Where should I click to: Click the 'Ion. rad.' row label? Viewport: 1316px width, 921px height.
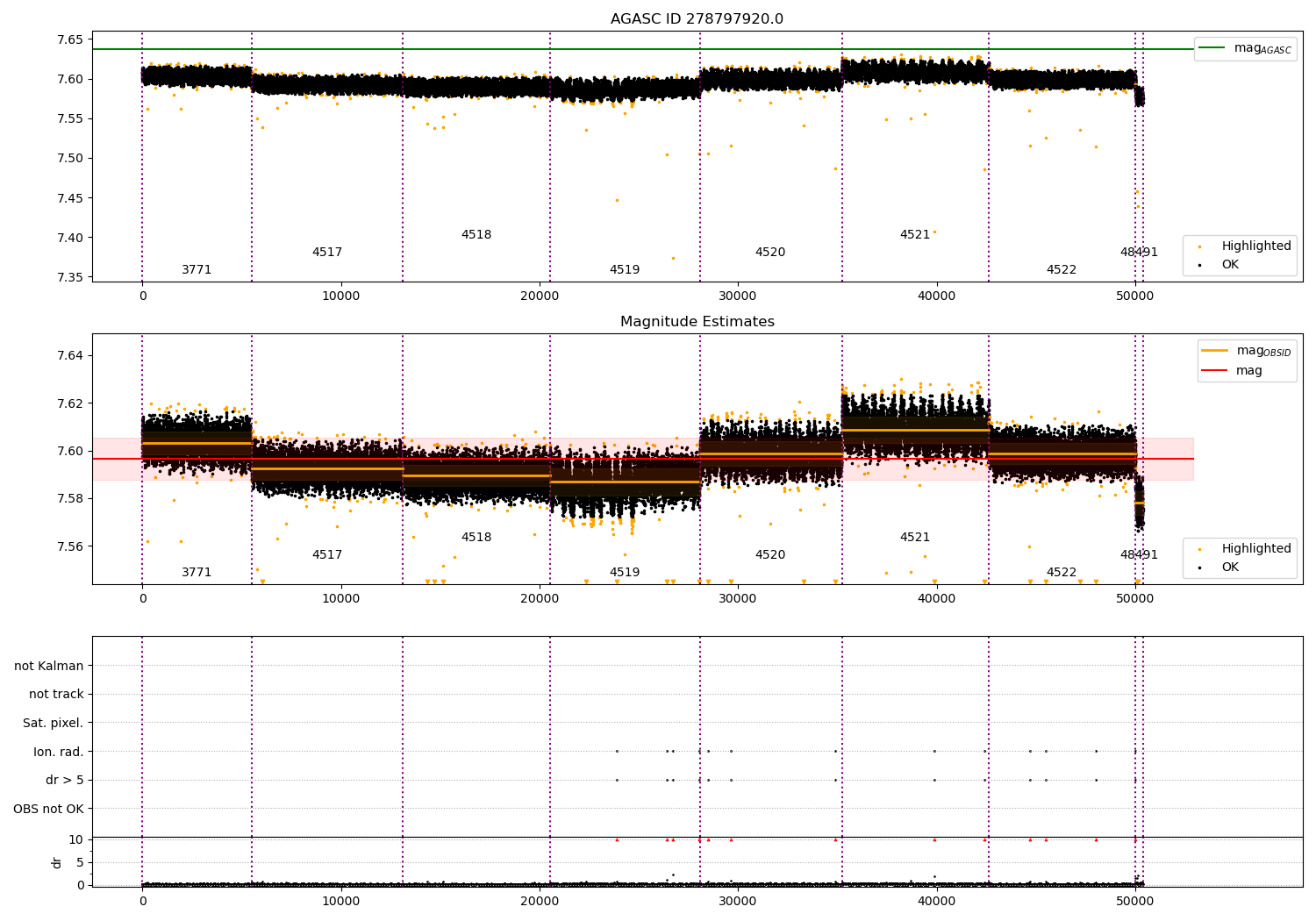click(59, 752)
